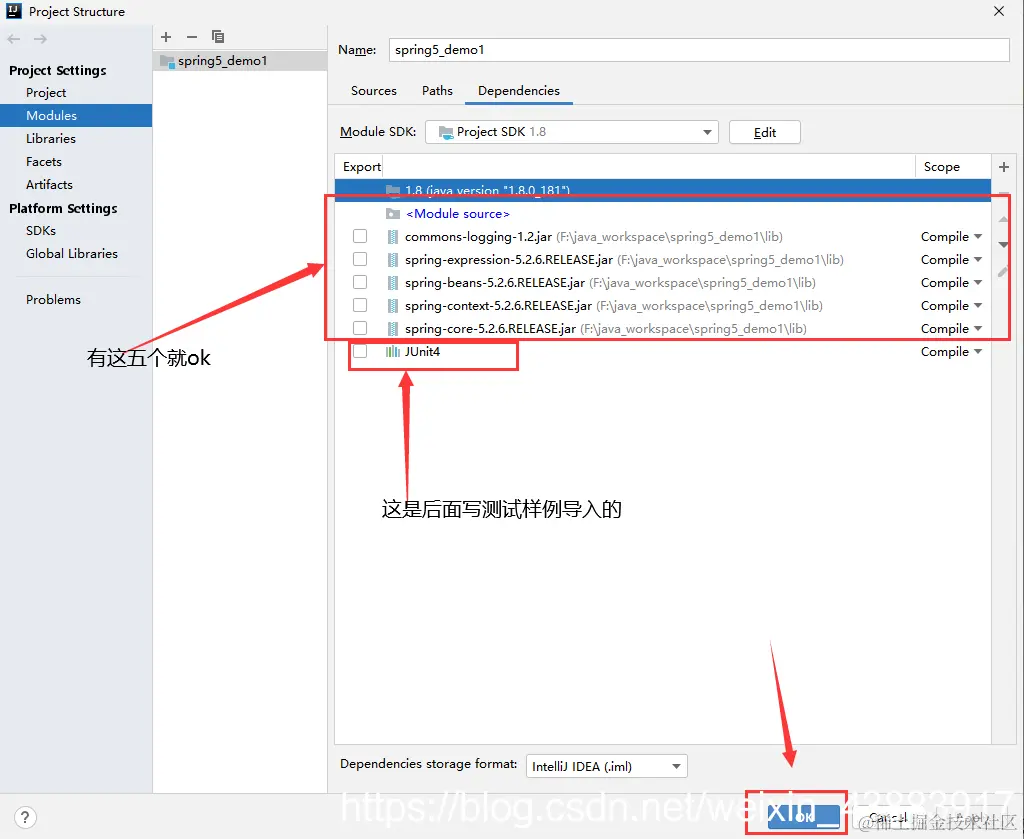Move the dependency down with the arrow icon
The height and width of the screenshot is (839, 1024).
[x=1003, y=245]
